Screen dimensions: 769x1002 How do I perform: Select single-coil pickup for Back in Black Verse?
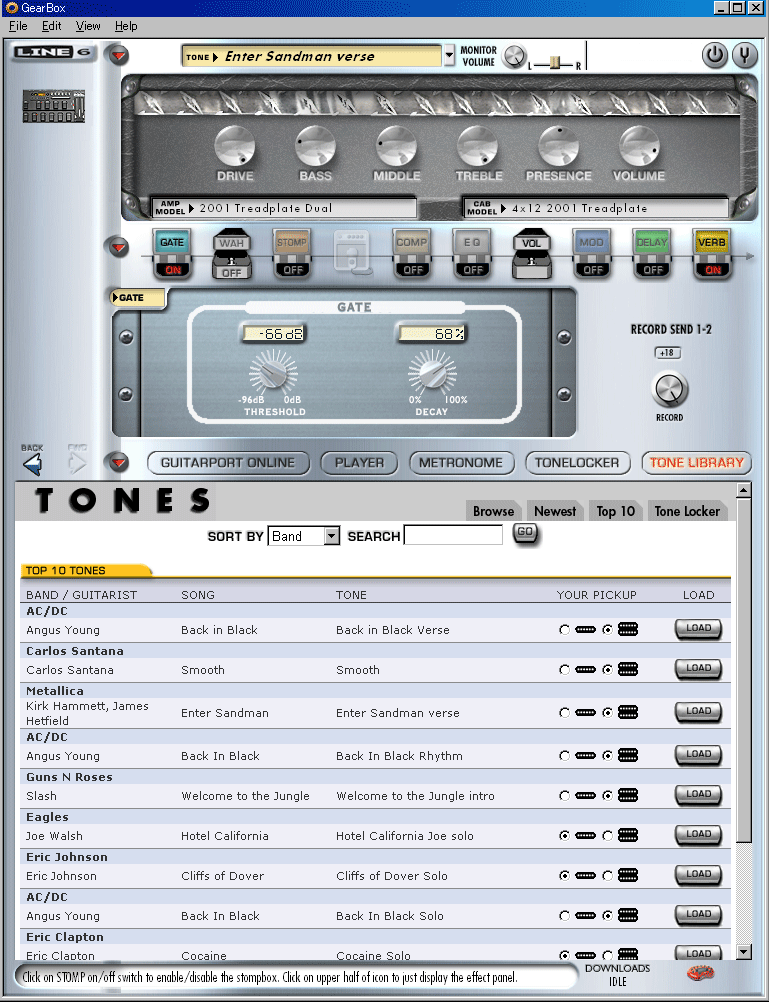click(564, 630)
